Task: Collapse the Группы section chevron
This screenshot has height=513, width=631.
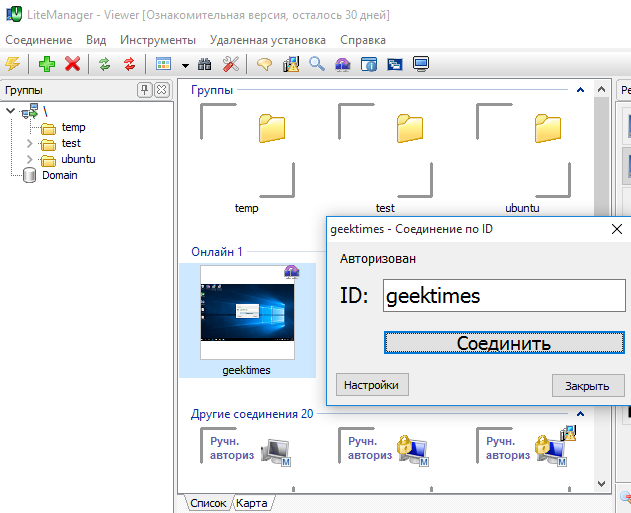Action: (x=580, y=90)
